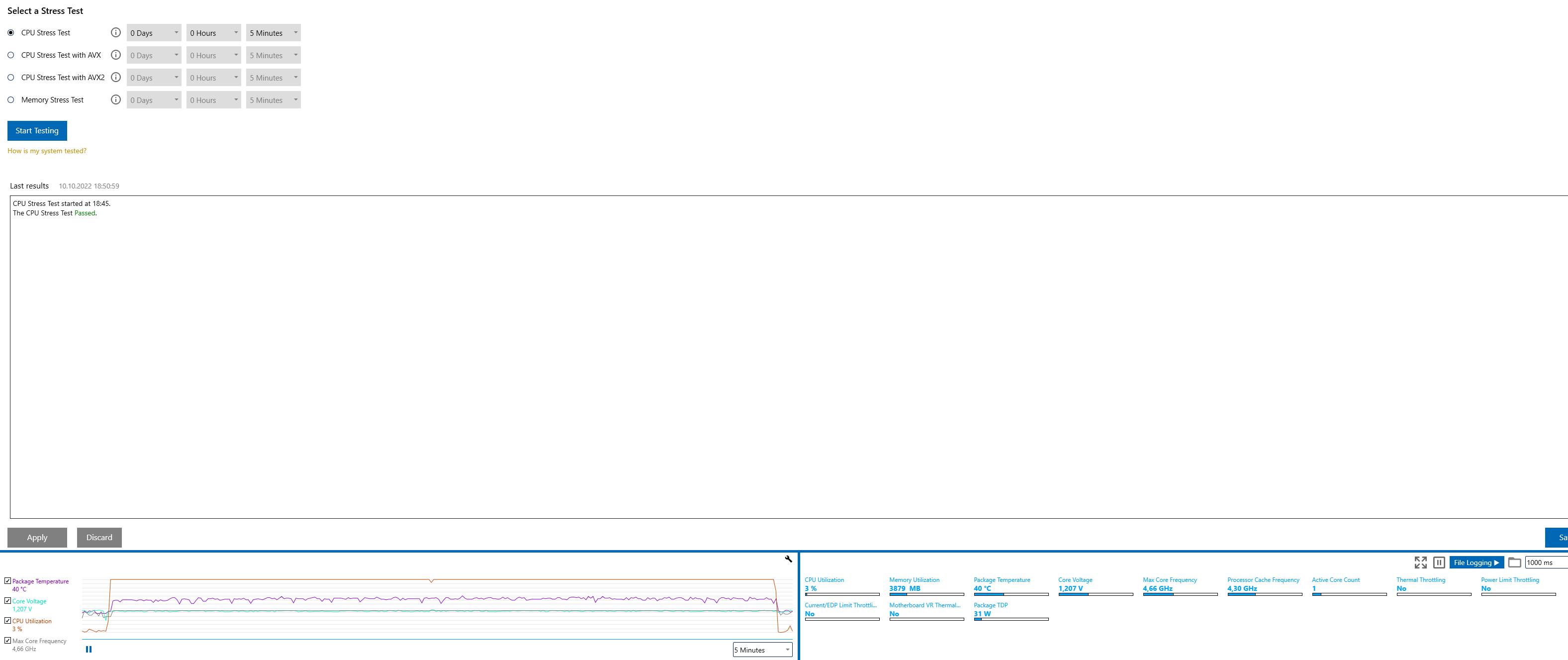
Task: Click File Logging button
Action: tap(1476, 563)
